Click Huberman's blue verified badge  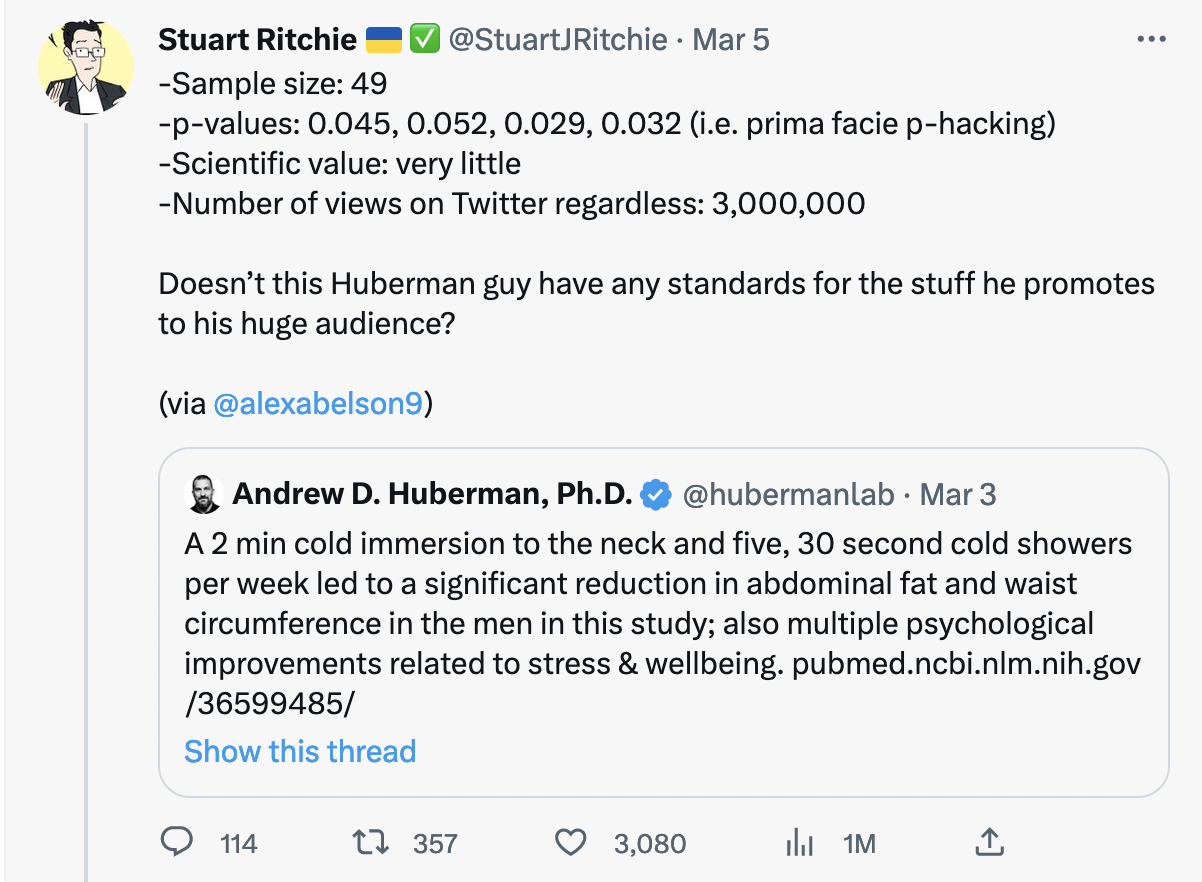pyautogui.click(x=655, y=494)
